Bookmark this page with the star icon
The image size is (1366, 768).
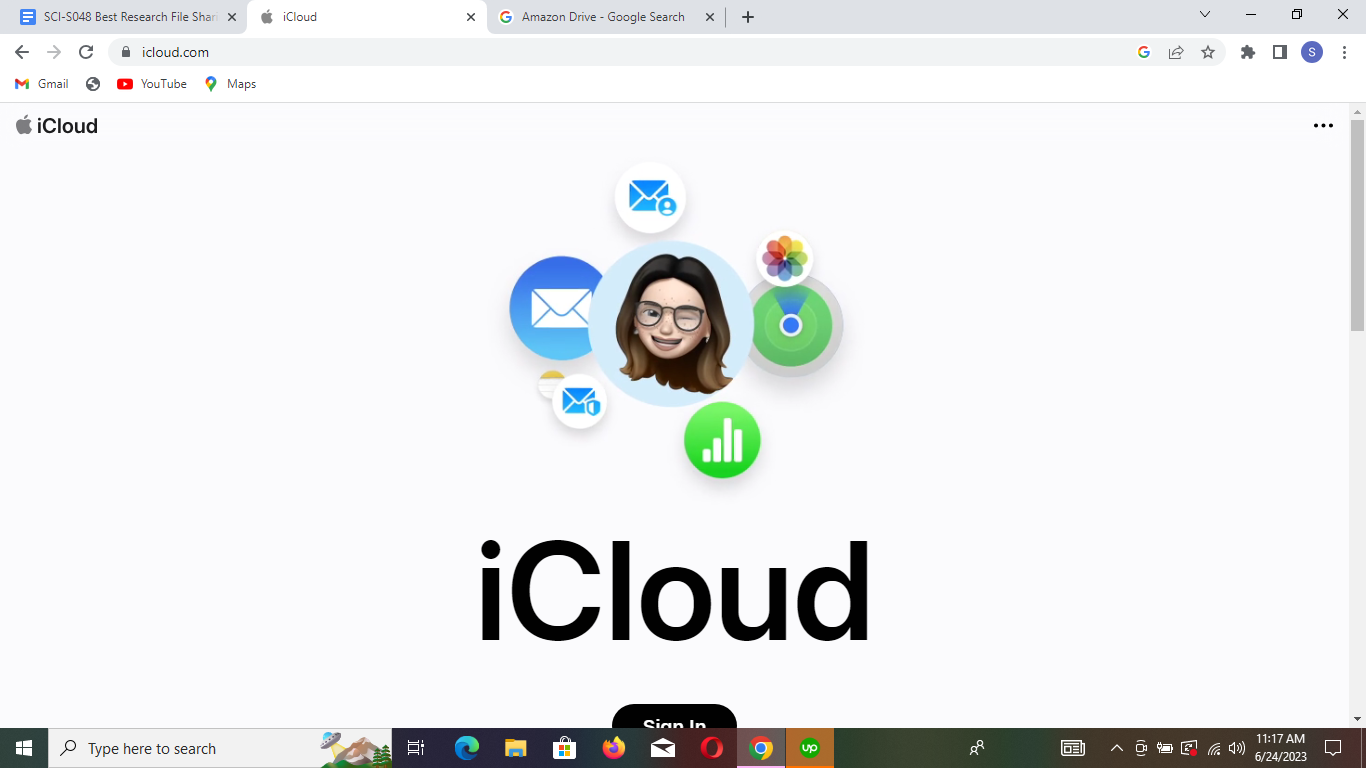coord(1208,52)
